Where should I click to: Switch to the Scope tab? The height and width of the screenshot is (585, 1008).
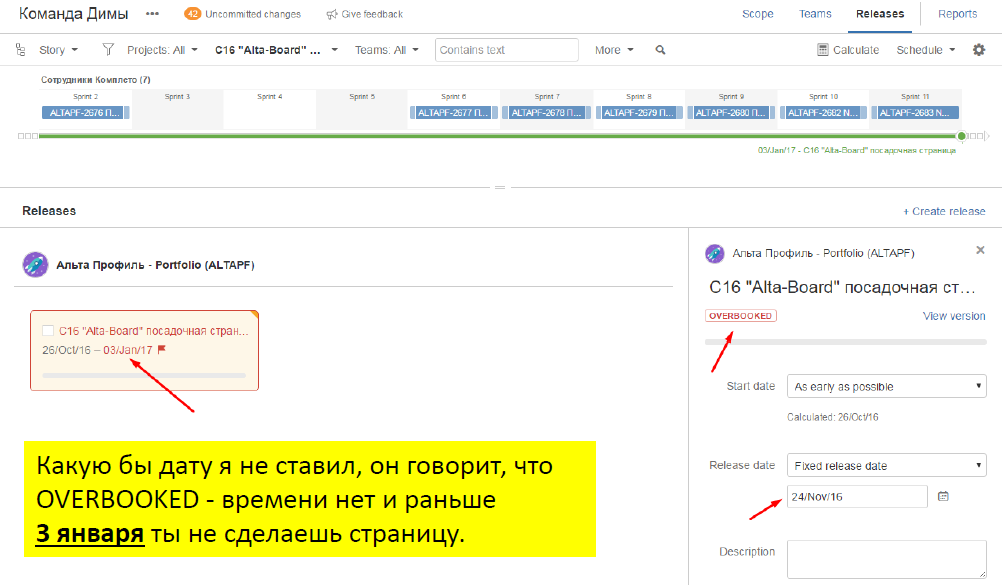[x=757, y=14]
